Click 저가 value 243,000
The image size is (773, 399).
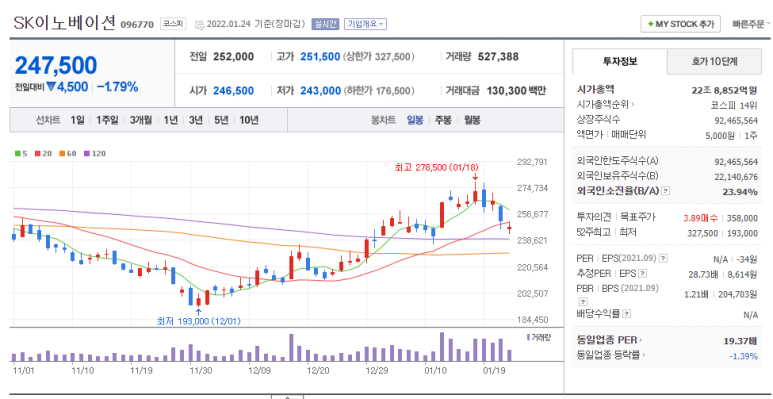point(320,91)
